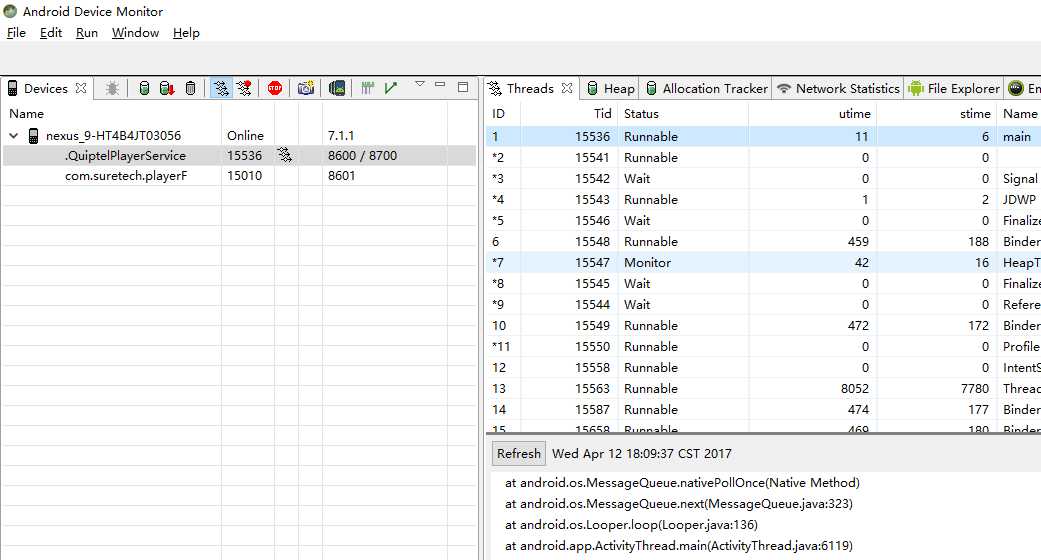The height and width of the screenshot is (560, 1041).
Task: Close the Threads tab
Action: (x=567, y=88)
